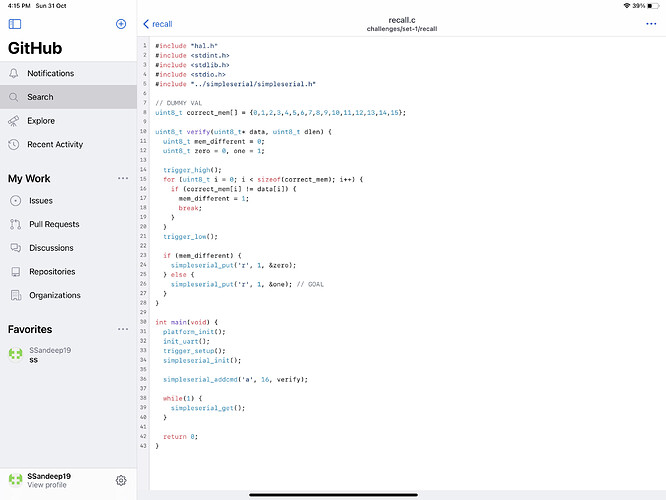This screenshot has width=666, height=500.
Task: Click the '// GOAL' comment
Action: click(x=310, y=284)
